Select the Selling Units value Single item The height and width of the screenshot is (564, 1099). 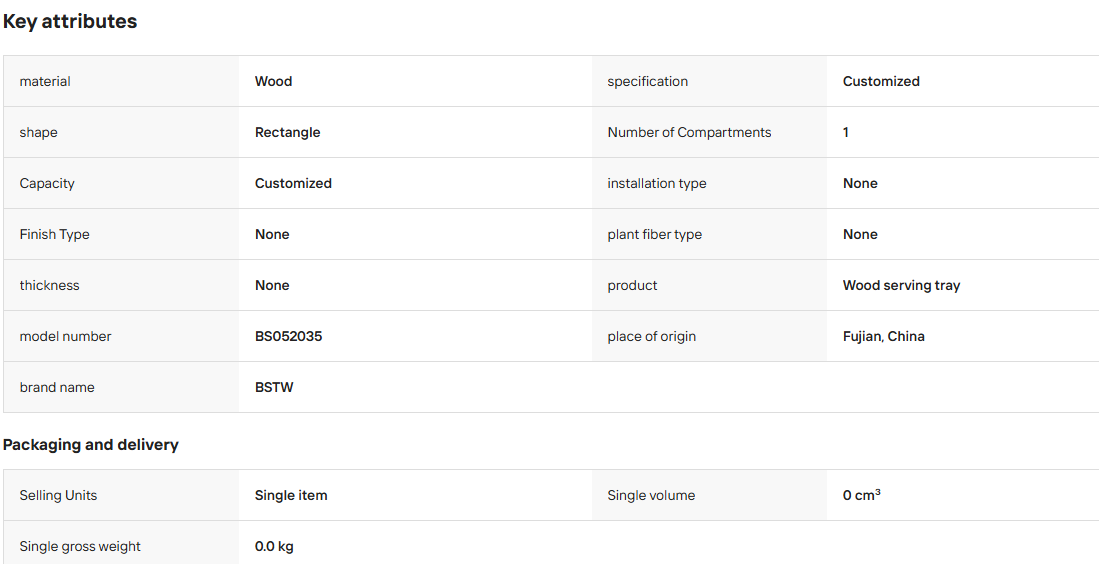click(x=291, y=495)
